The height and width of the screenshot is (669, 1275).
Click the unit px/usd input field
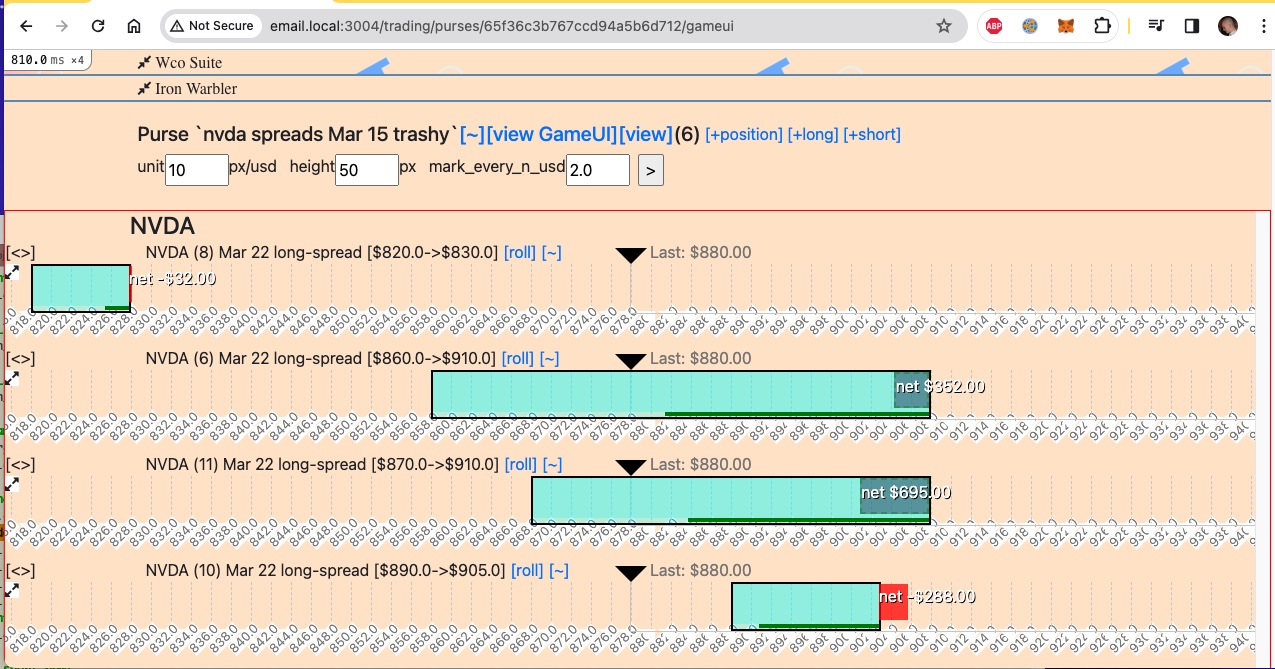197,170
